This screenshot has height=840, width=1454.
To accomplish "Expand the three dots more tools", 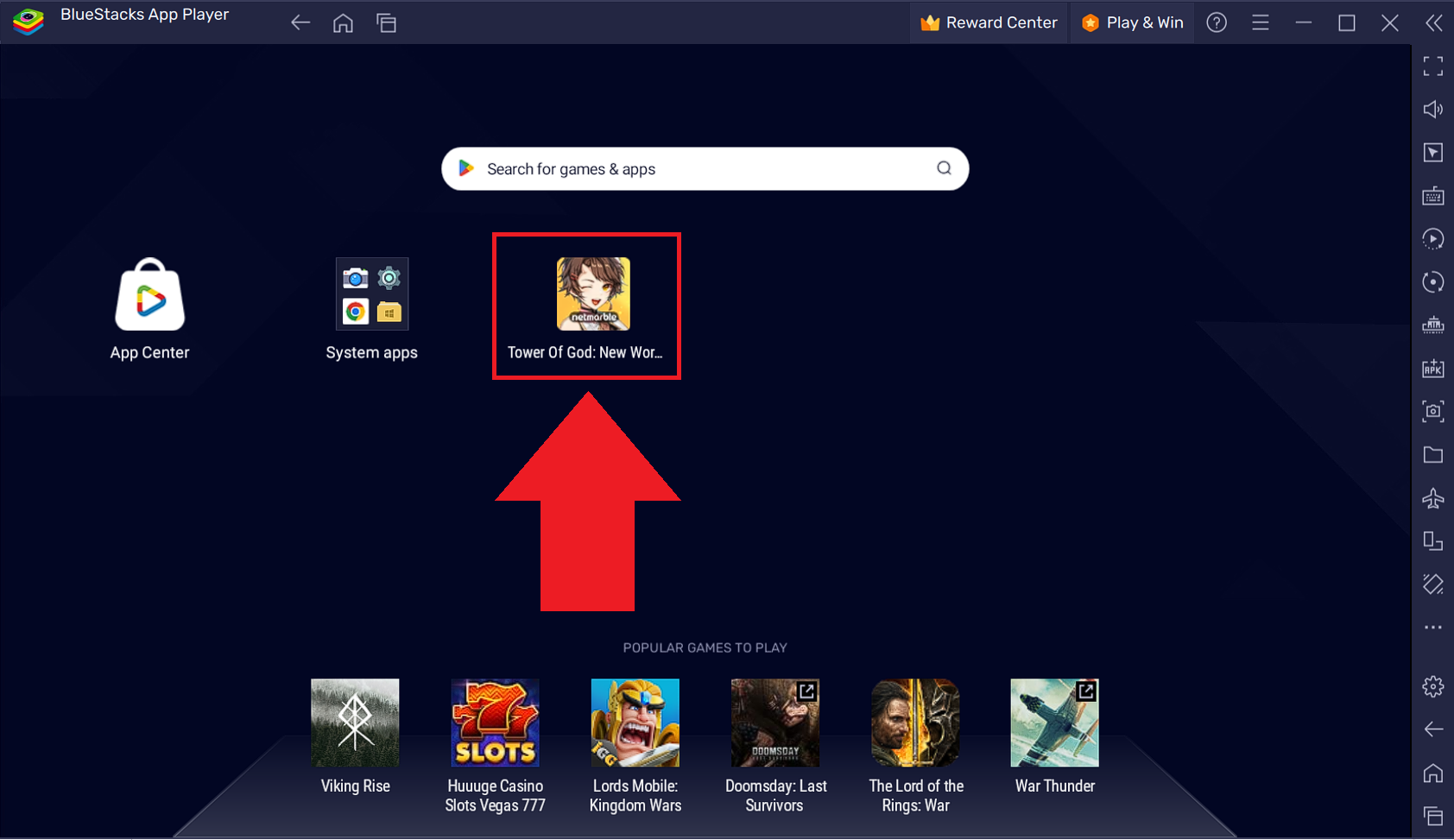I will click(x=1432, y=628).
